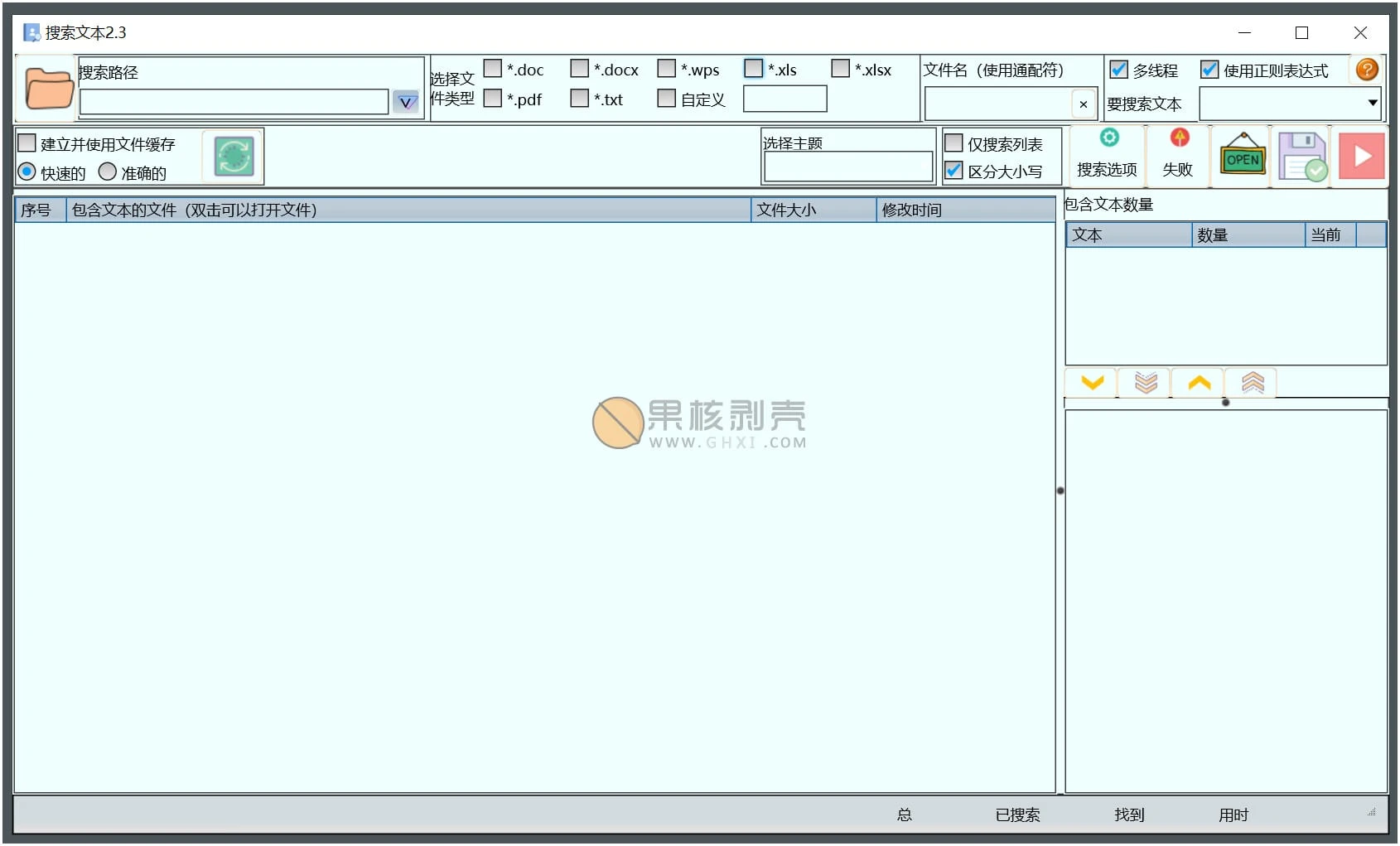Select the *.txt file type checkbox
Viewport: 1400px width, 846px height.
tap(580, 98)
